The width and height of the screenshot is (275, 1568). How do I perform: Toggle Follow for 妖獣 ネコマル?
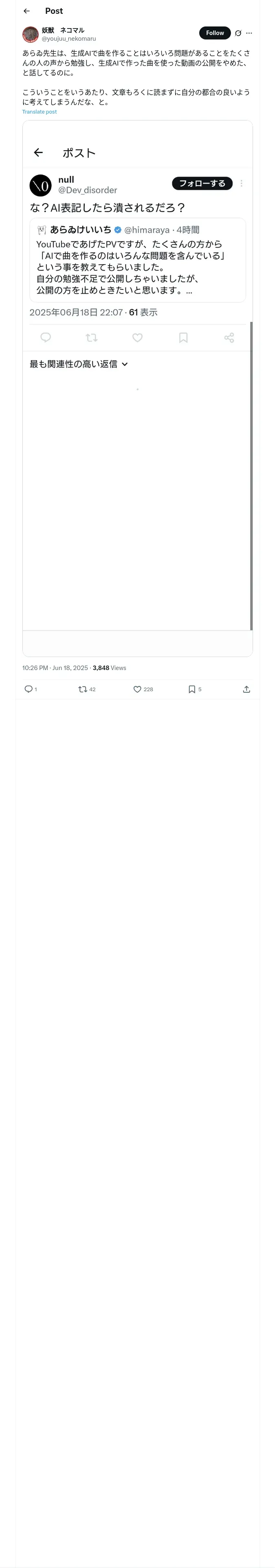215,33
